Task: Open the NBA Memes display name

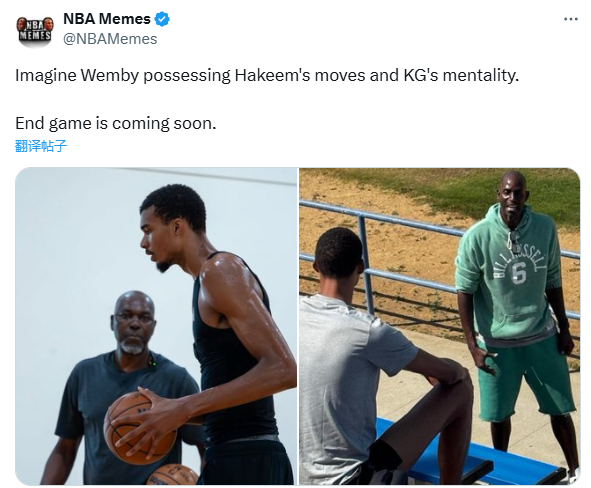Action: [107, 19]
